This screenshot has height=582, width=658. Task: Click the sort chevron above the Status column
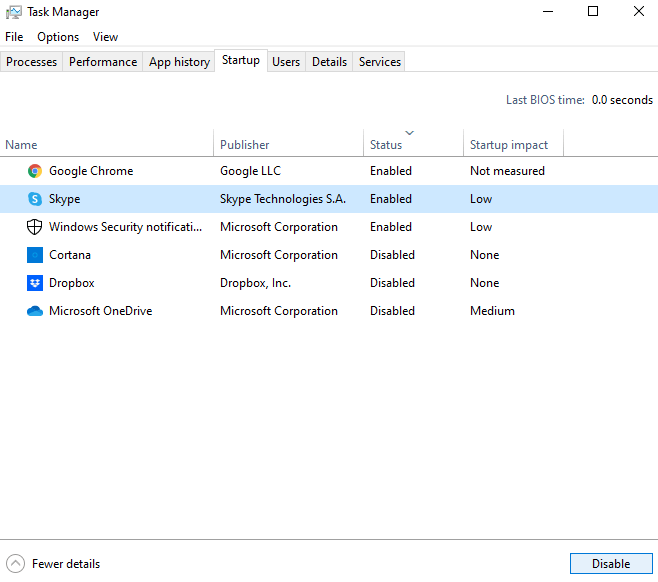[x=410, y=133]
